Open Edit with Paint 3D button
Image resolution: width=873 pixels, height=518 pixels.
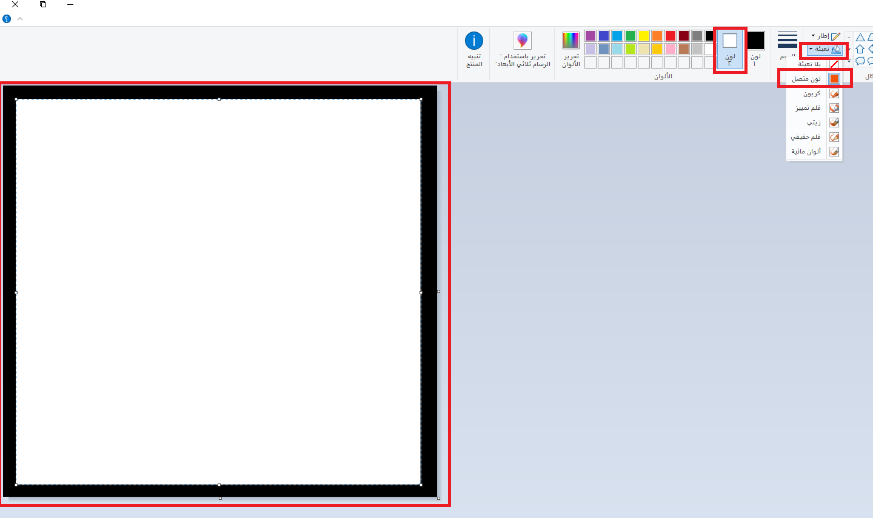coord(522,49)
